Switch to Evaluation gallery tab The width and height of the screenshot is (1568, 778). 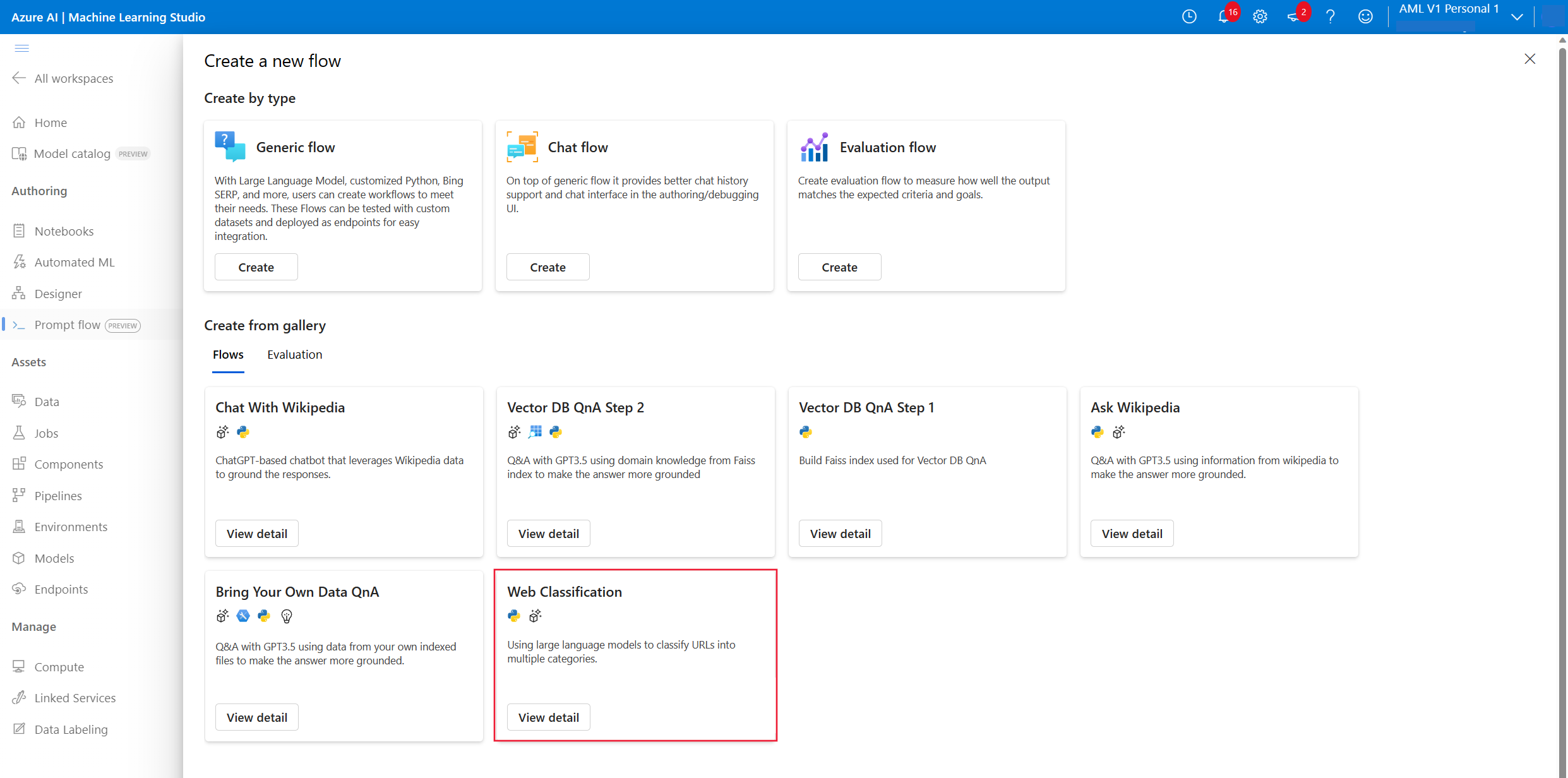coord(294,354)
